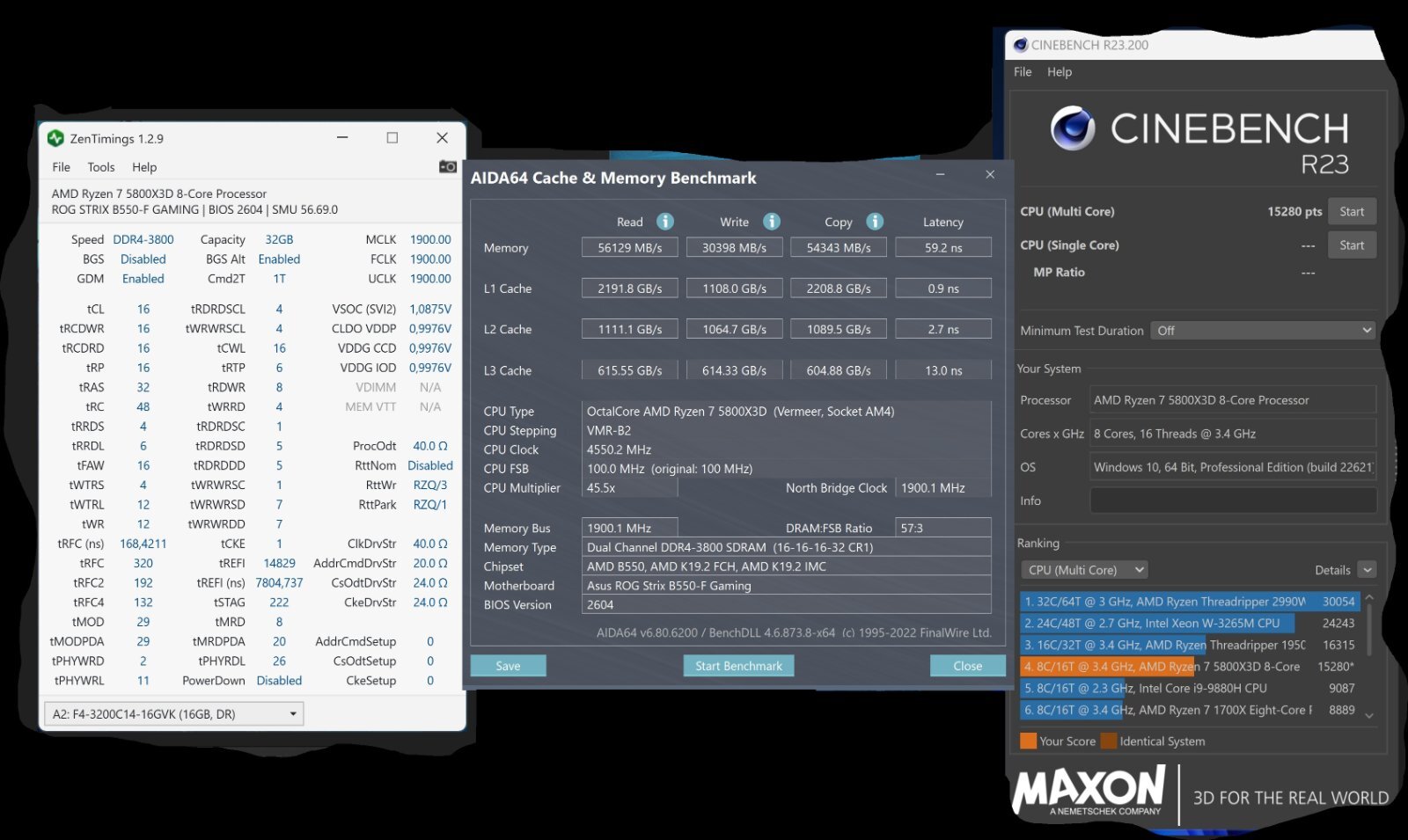Click the BIOS Version field 2604
Image resolution: width=1408 pixels, height=840 pixels.
pyautogui.click(x=787, y=604)
